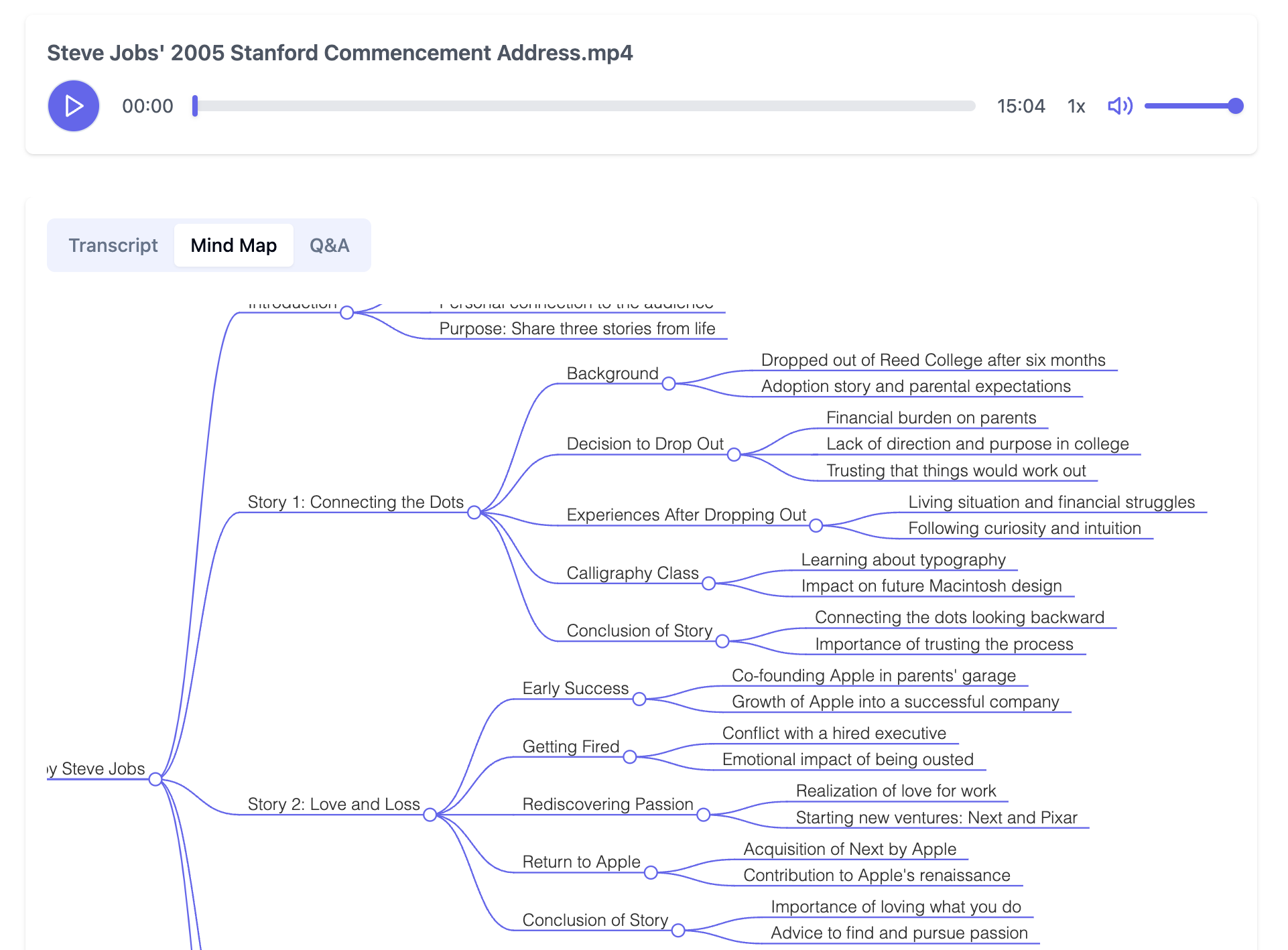The height and width of the screenshot is (950, 1288).
Task: Click 'Lack of direction and purpose in college'
Action: coord(977,444)
